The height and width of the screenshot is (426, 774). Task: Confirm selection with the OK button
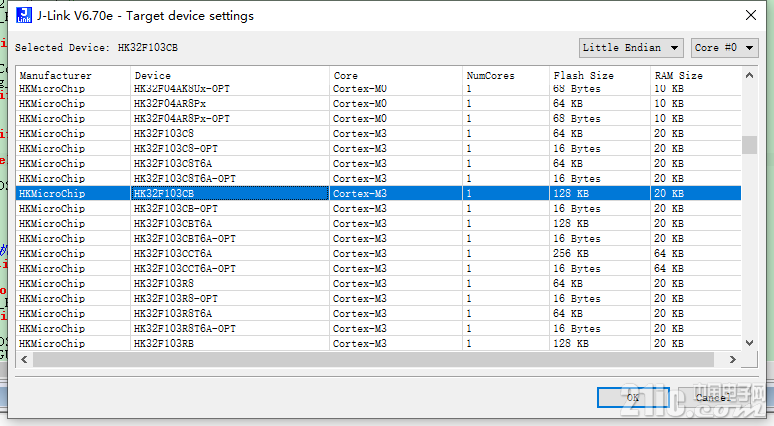click(x=633, y=397)
